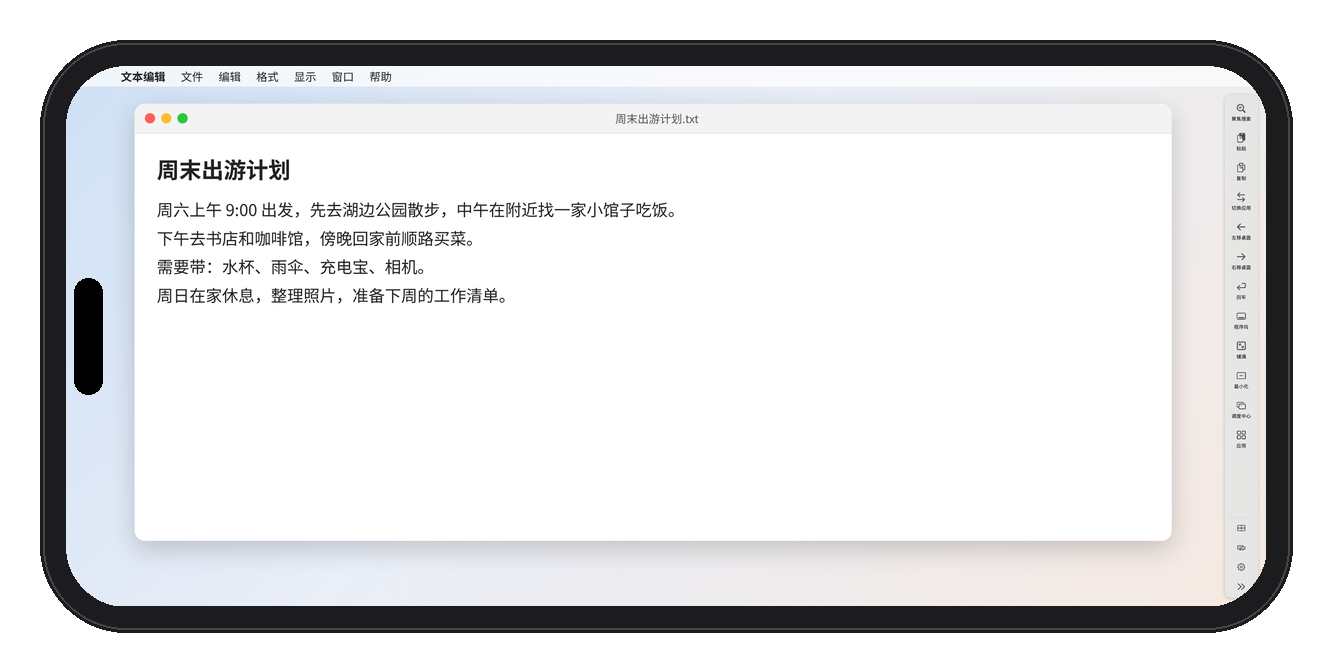
Task: Click the 粘贴 paste icon
Action: click(1241, 137)
